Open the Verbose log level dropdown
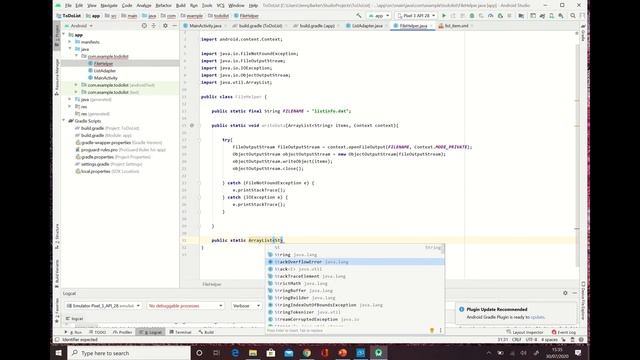 pyautogui.click(x=246, y=305)
